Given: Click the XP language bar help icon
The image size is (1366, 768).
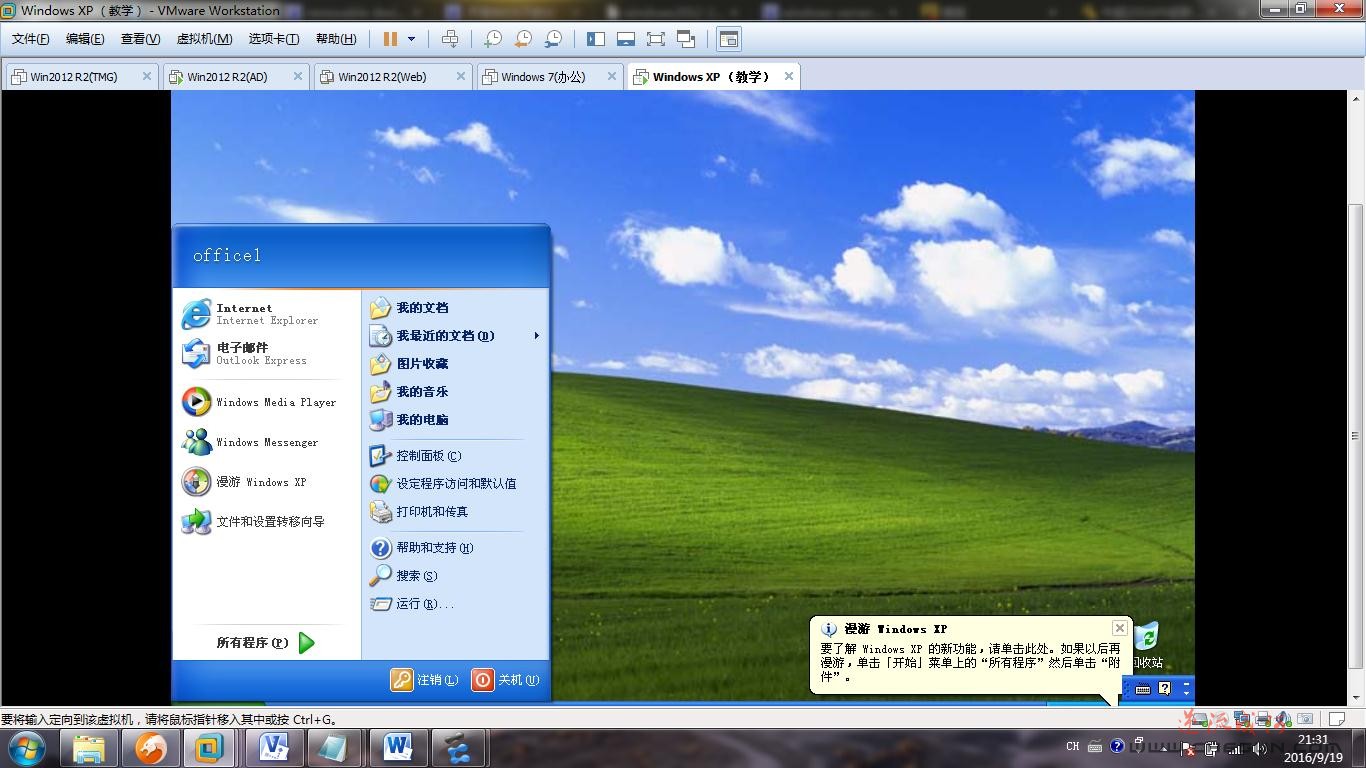Looking at the screenshot, I should click(x=1165, y=689).
